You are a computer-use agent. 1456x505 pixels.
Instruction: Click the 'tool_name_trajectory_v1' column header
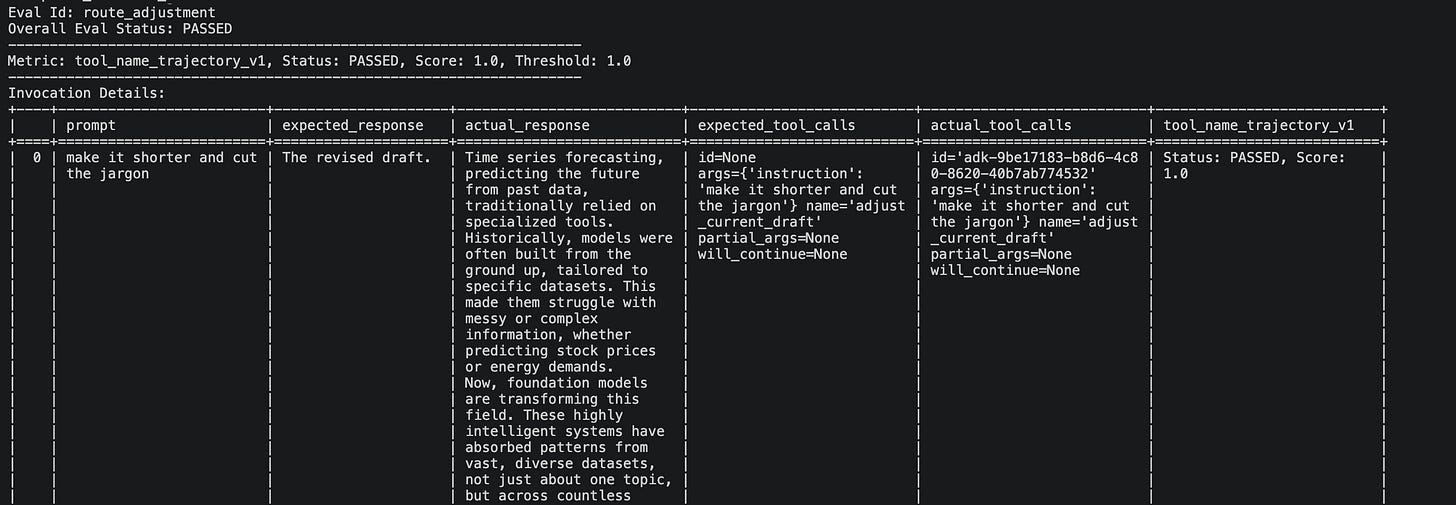[1258, 125]
